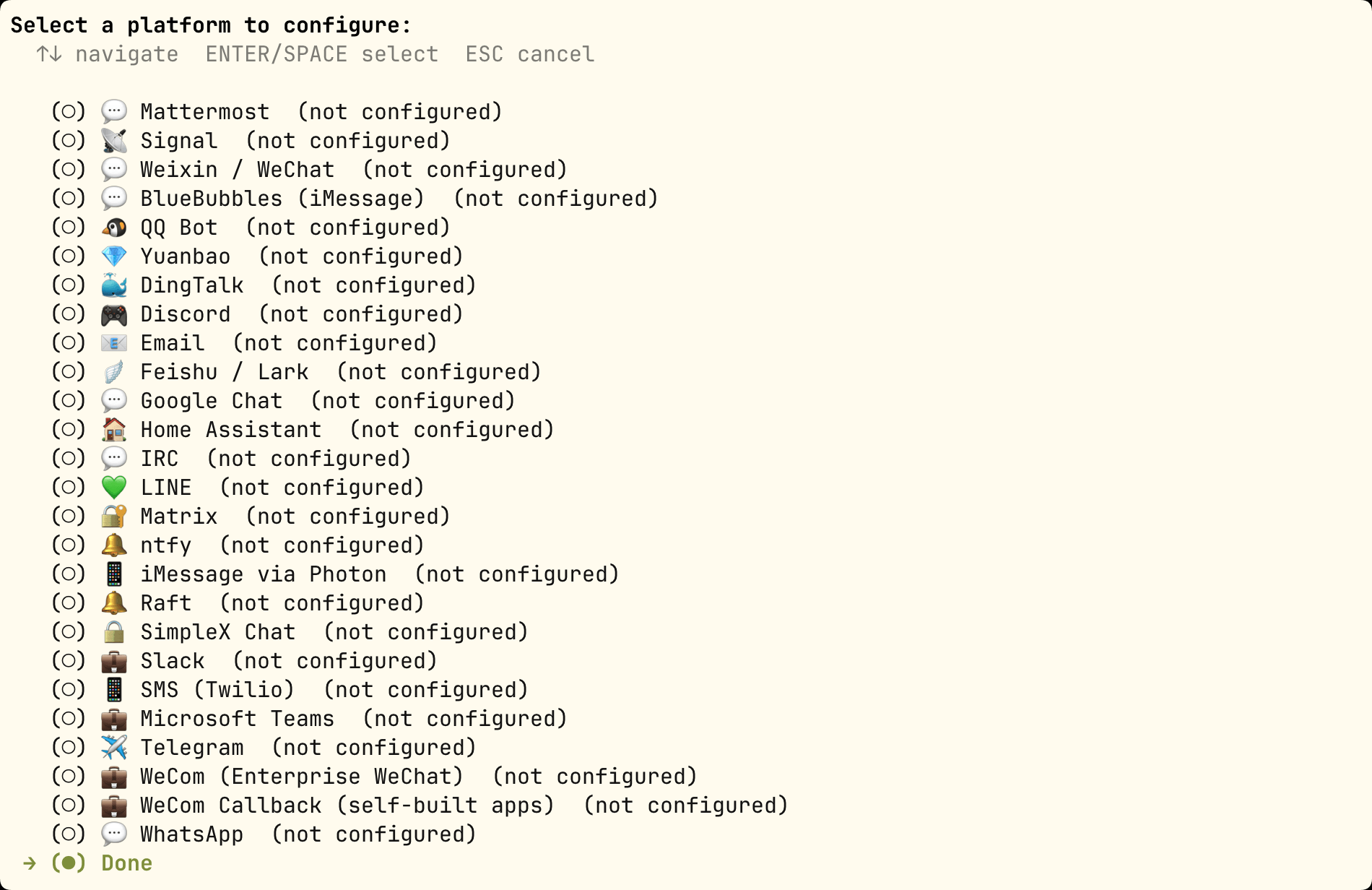Image resolution: width=1372 pixels, height=890 pixels.
Task: Click the SMS (Twilio) platform label
Action: [x=217, y=690]
